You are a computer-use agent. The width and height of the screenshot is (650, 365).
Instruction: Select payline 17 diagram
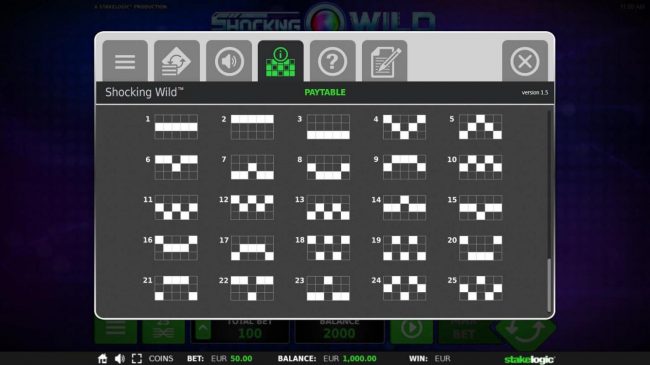(x=252, y=248)
